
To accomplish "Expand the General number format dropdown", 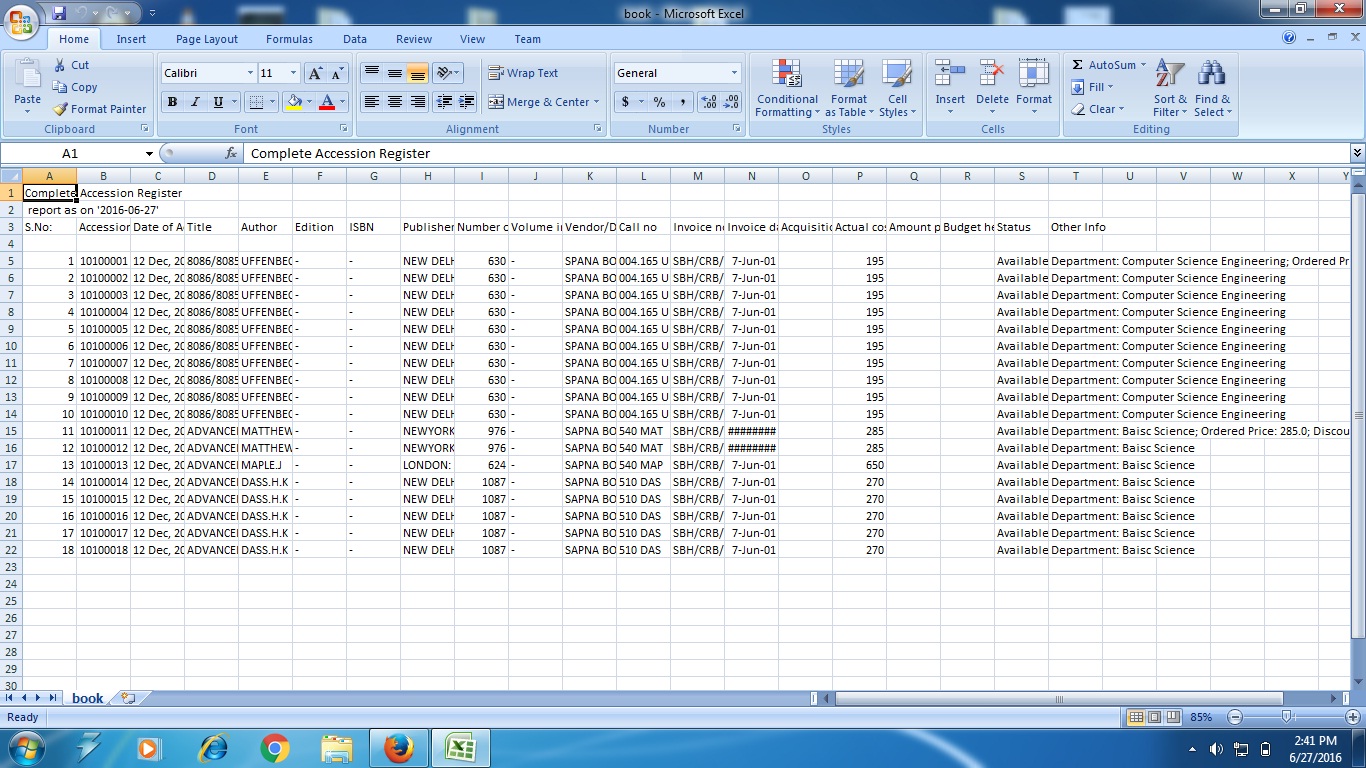I will coord(734,73).
